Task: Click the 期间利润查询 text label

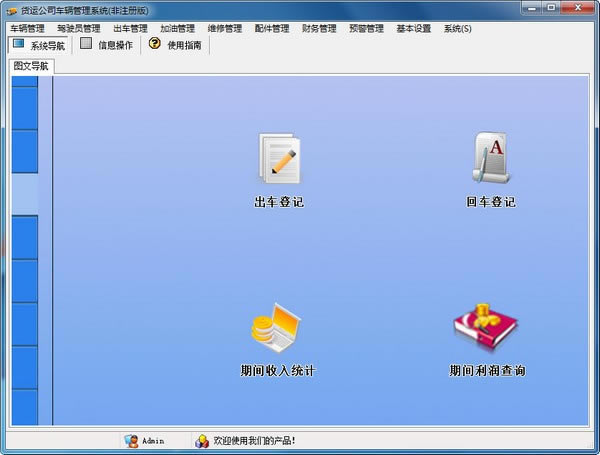Action: click(x=487, y=370)
